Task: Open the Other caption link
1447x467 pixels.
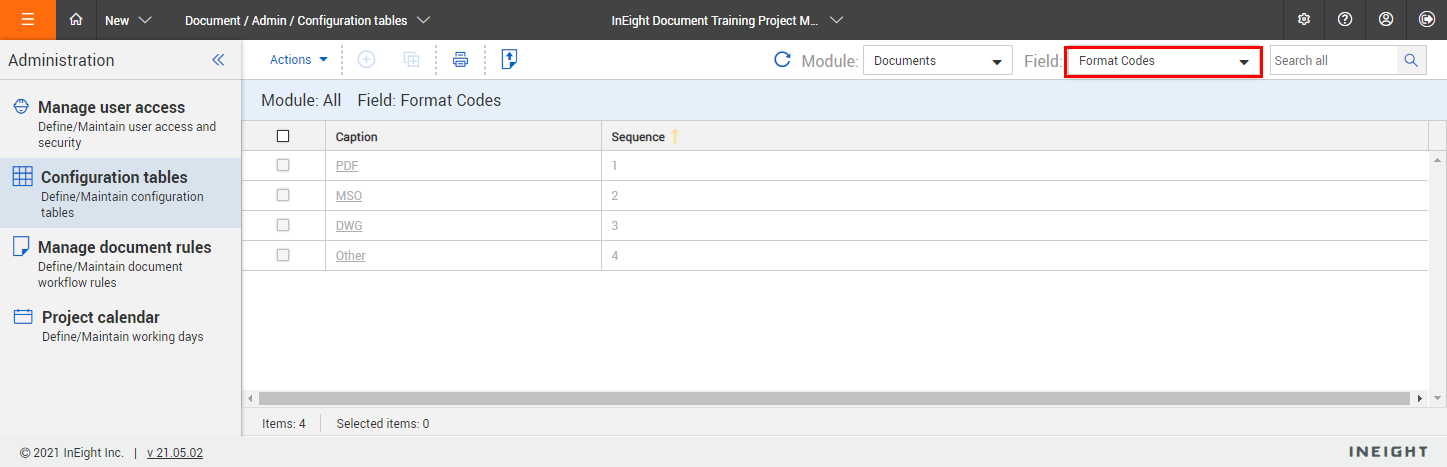Action: tap(351, 255)
